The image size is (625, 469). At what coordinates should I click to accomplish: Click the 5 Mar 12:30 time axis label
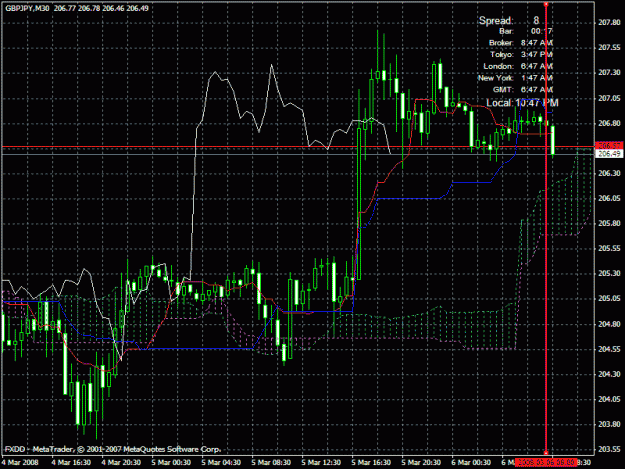321,463
